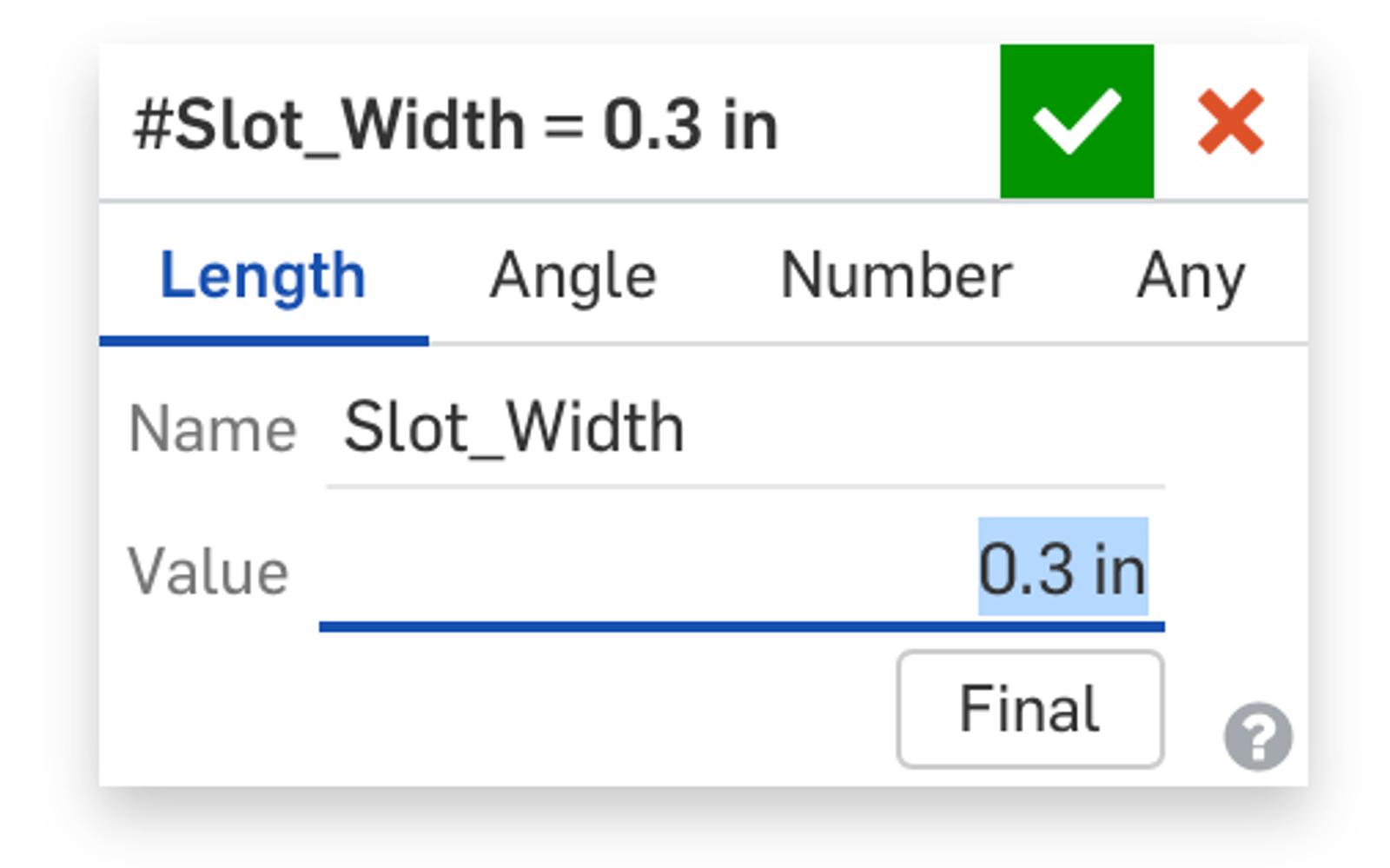Switch to the Any variable type tab
The width and height of the screenshot is (1390, 868).
[1190, 276]
